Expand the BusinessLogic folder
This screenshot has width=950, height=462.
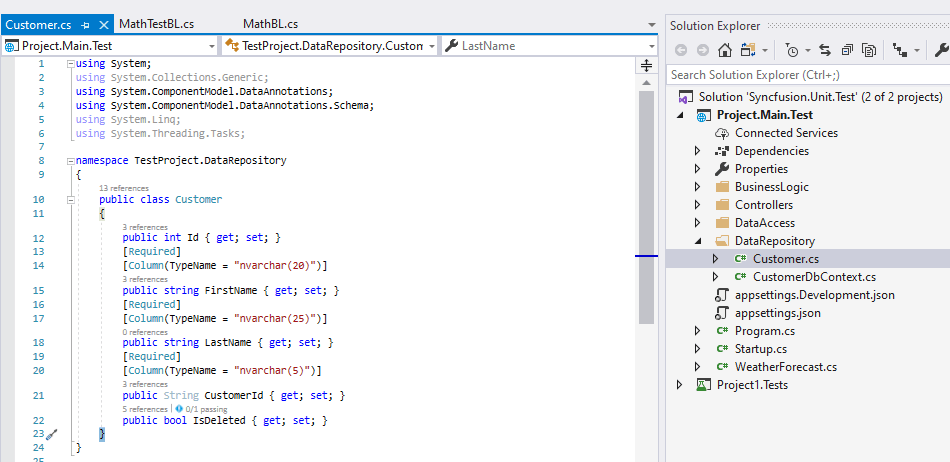point(698,187)
